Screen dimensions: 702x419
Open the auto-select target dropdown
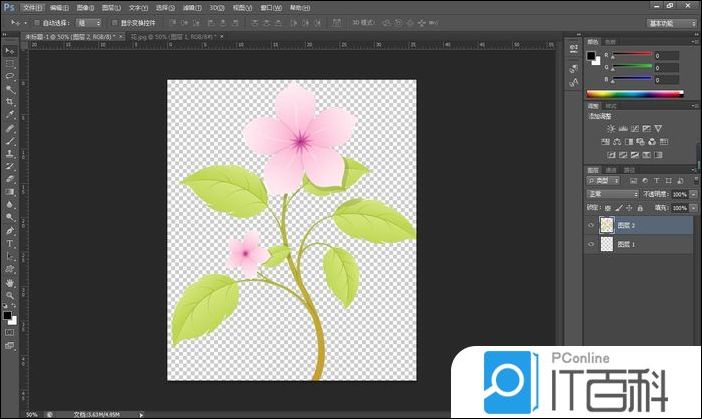coord(88,21)
